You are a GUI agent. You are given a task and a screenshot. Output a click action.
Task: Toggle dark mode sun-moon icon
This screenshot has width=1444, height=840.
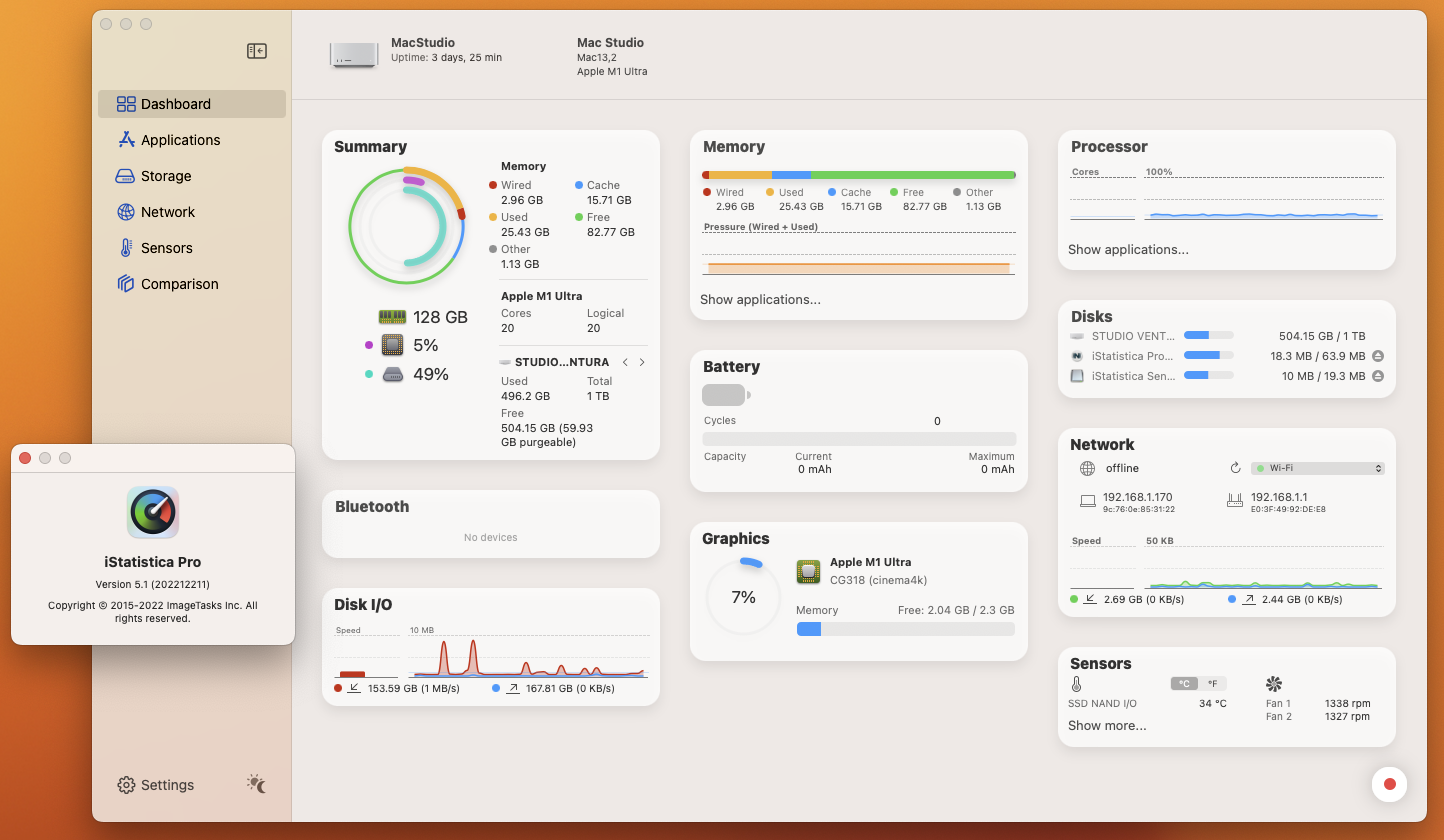pos(257,784)
